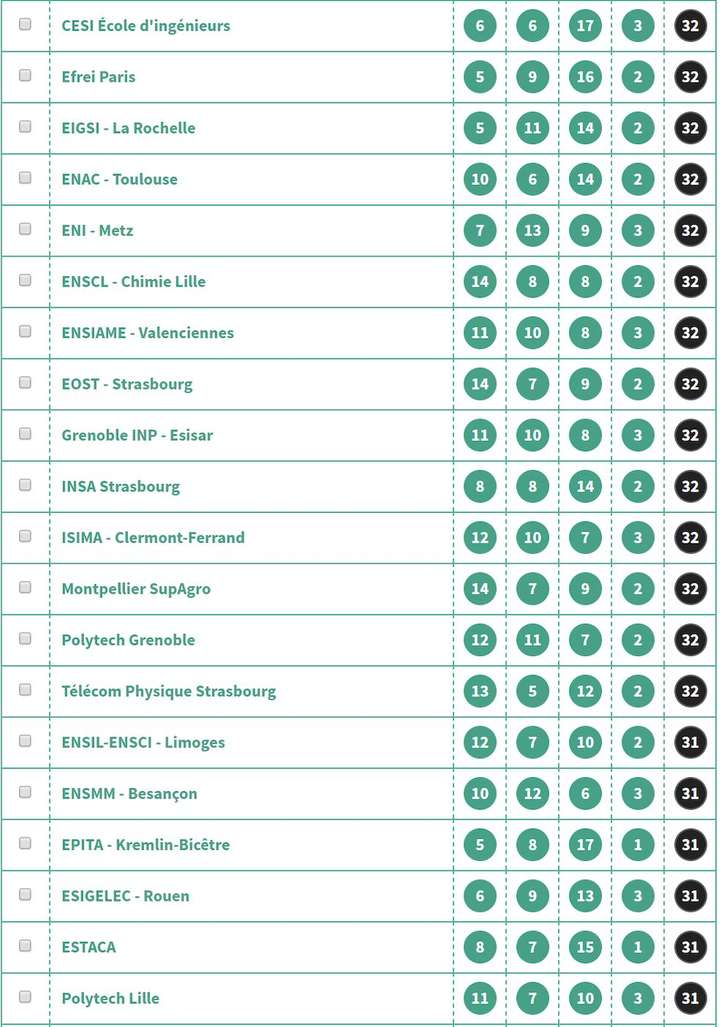Open the EIGSI - La Rochelle link
Screen dimensions: 720x1027
[x=128, y=128]
